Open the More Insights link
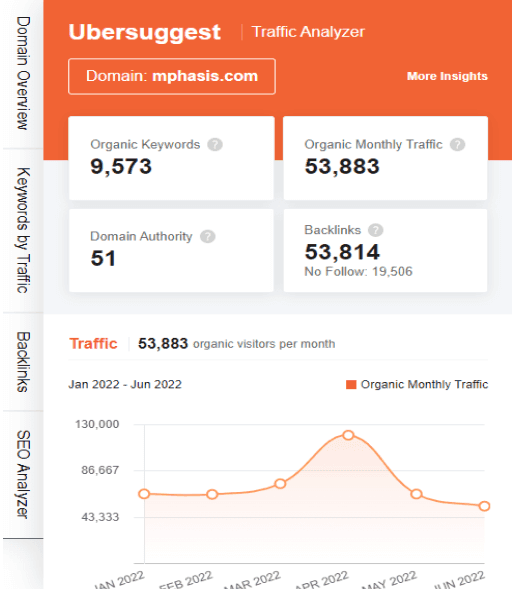 tap(447, 76)
